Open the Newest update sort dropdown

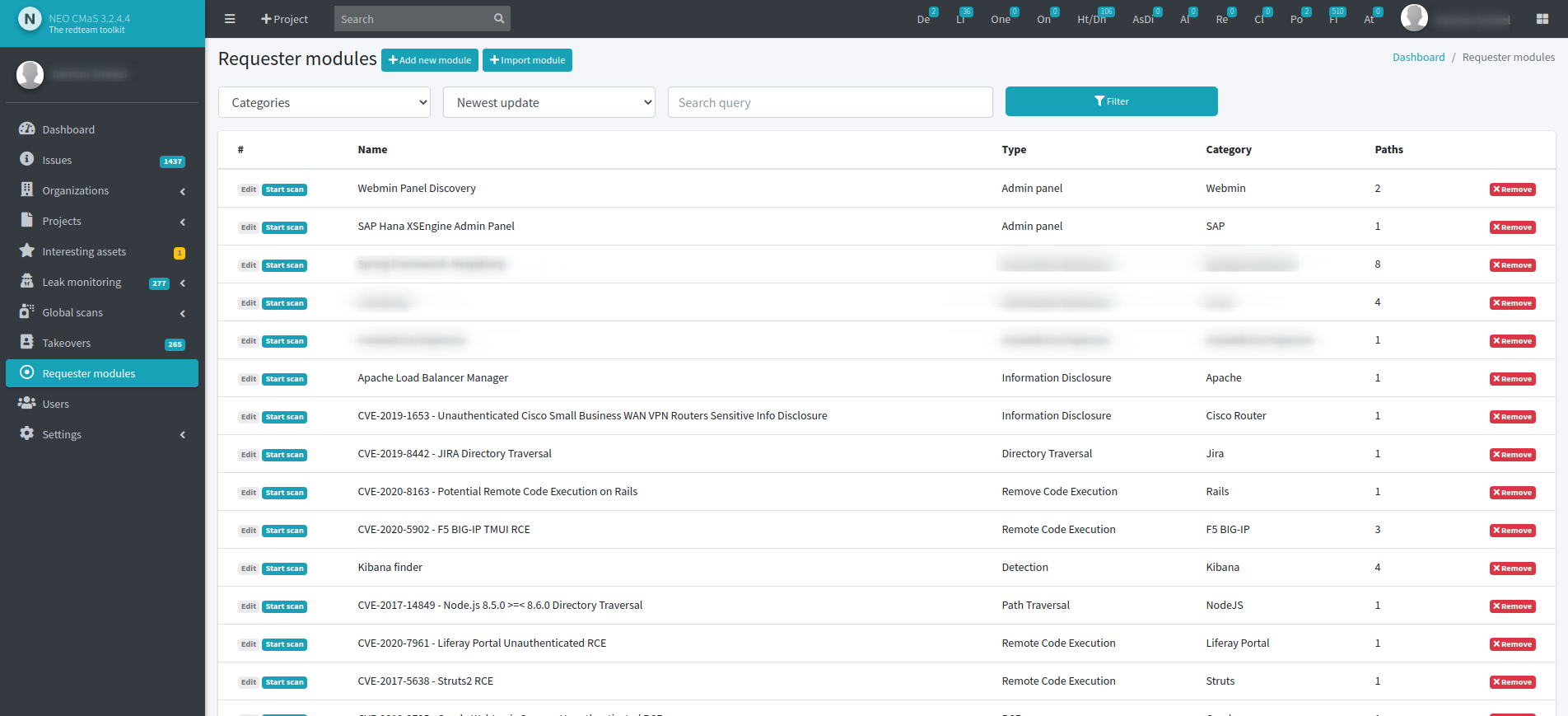(549, 102)
